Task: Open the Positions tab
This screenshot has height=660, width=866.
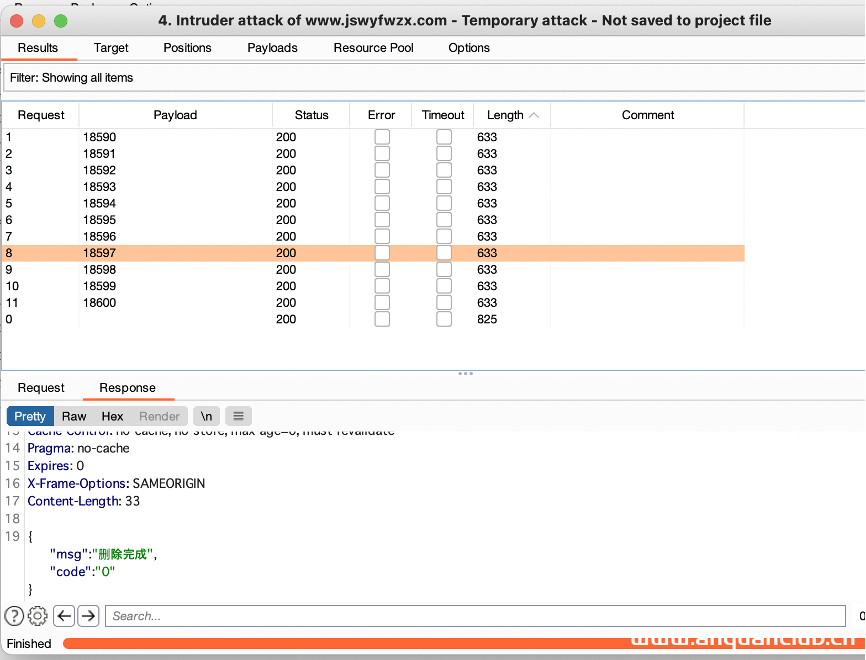Action: click(x=187, y=47)
